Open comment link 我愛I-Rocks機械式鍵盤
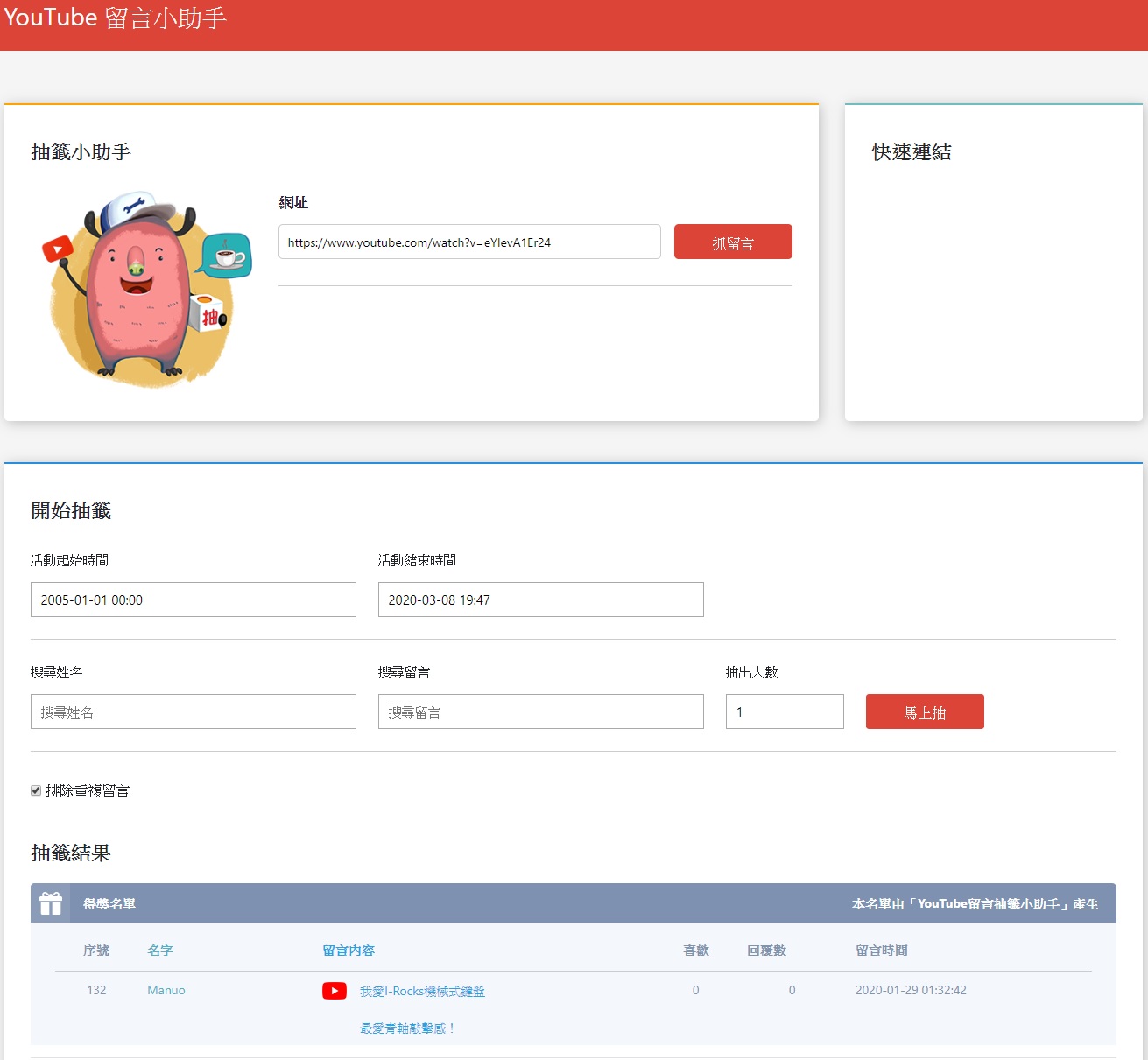This screenshot has width=1148, height=1060. pyautogui.click(x=422, y=991)
